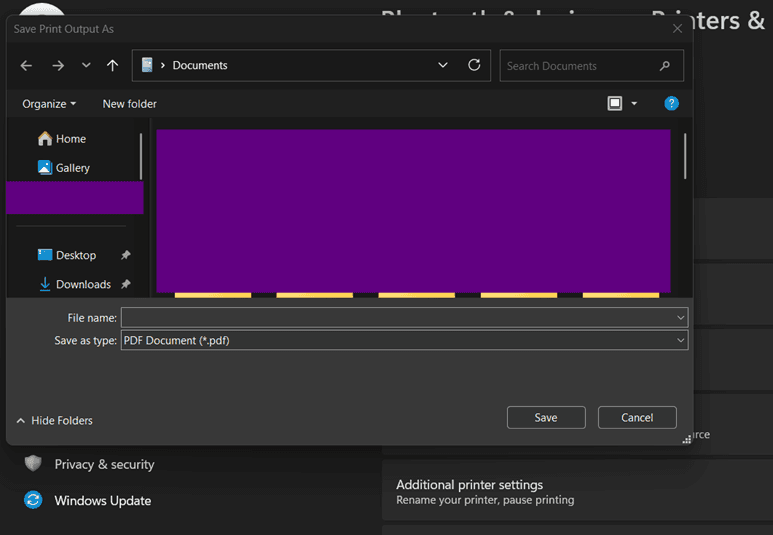Expand the address bar history dropdown
The height and width of the screenshot is (535, 773).
(443, 65)
